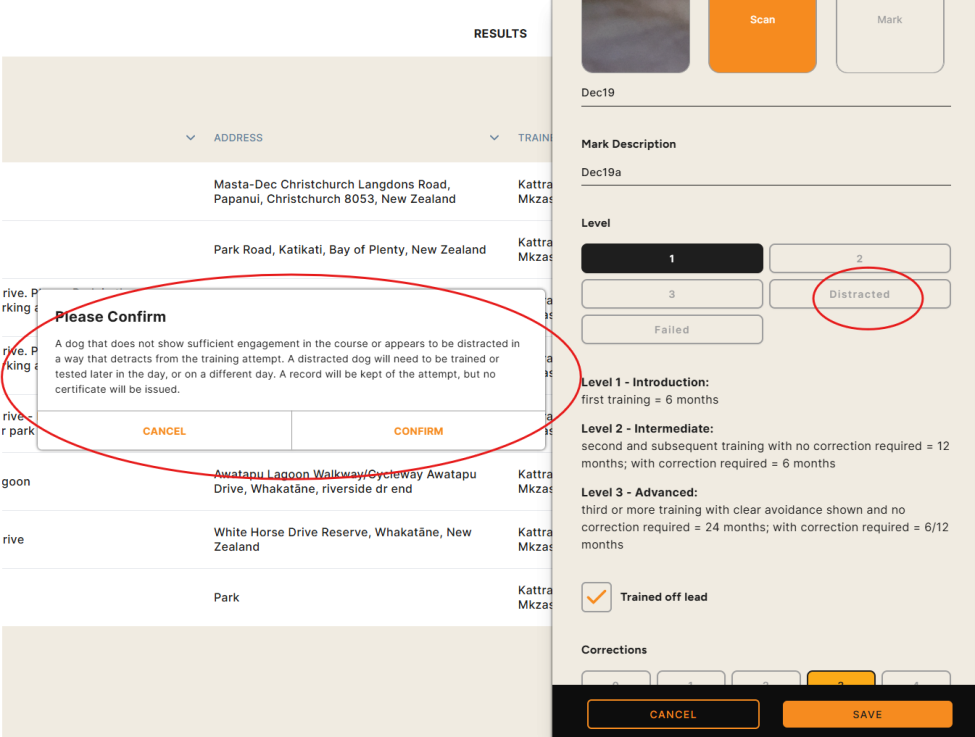Confirm the distracted dog dialog
975x737 pixels.
418,431
